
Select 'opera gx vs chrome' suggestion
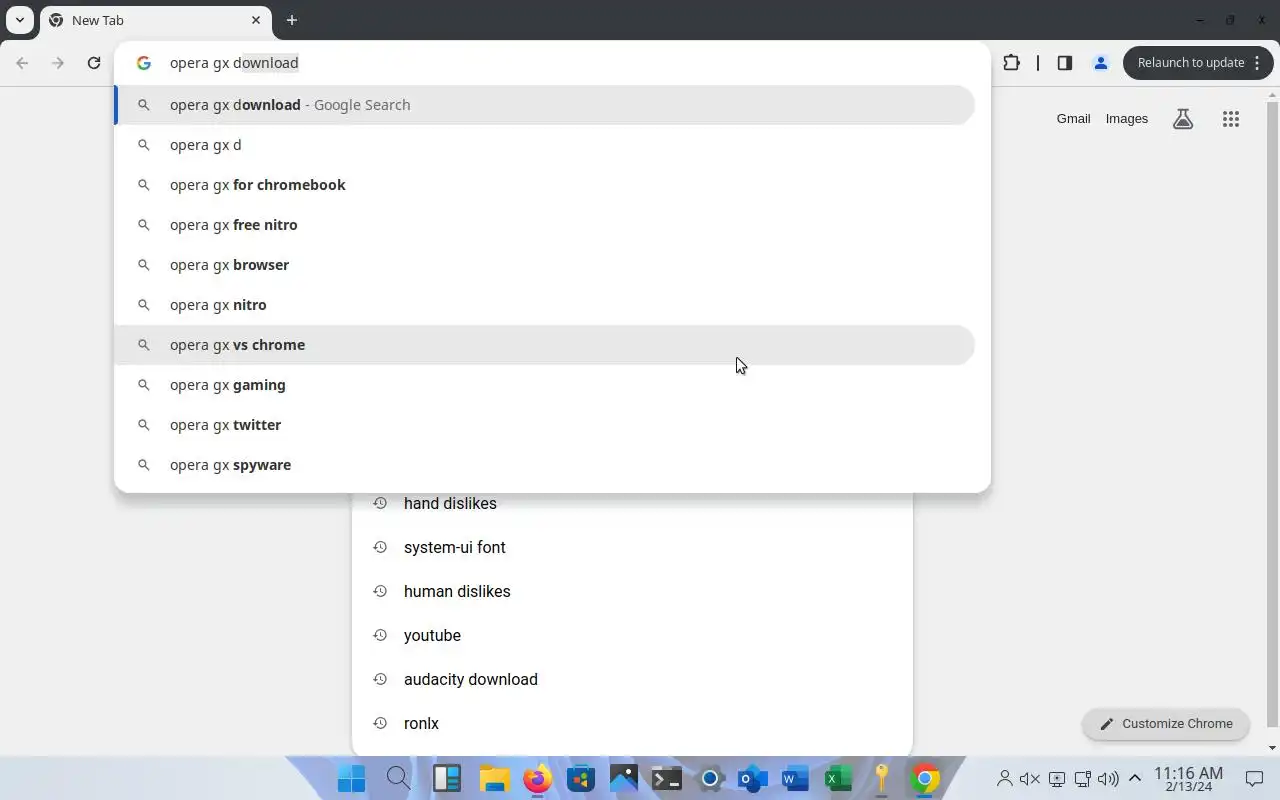[545, 345]
